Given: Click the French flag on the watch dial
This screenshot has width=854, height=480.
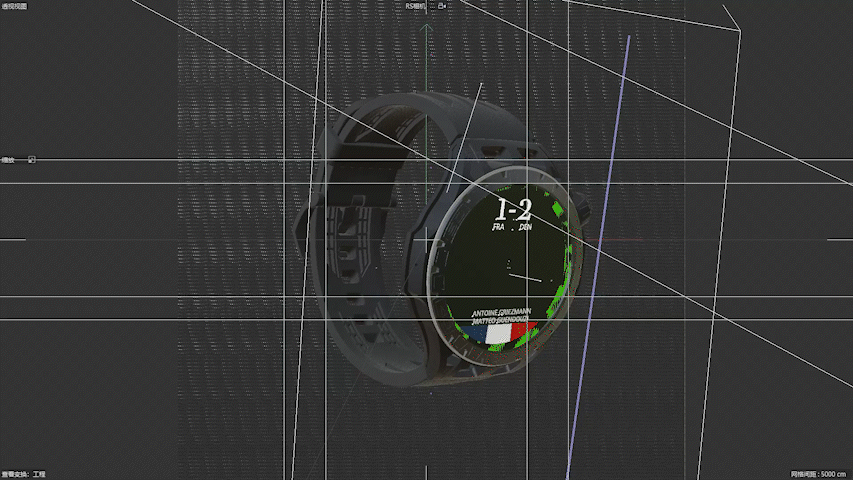Looking at the screenshot, I should pyautogui.click(x=498, y=333).
